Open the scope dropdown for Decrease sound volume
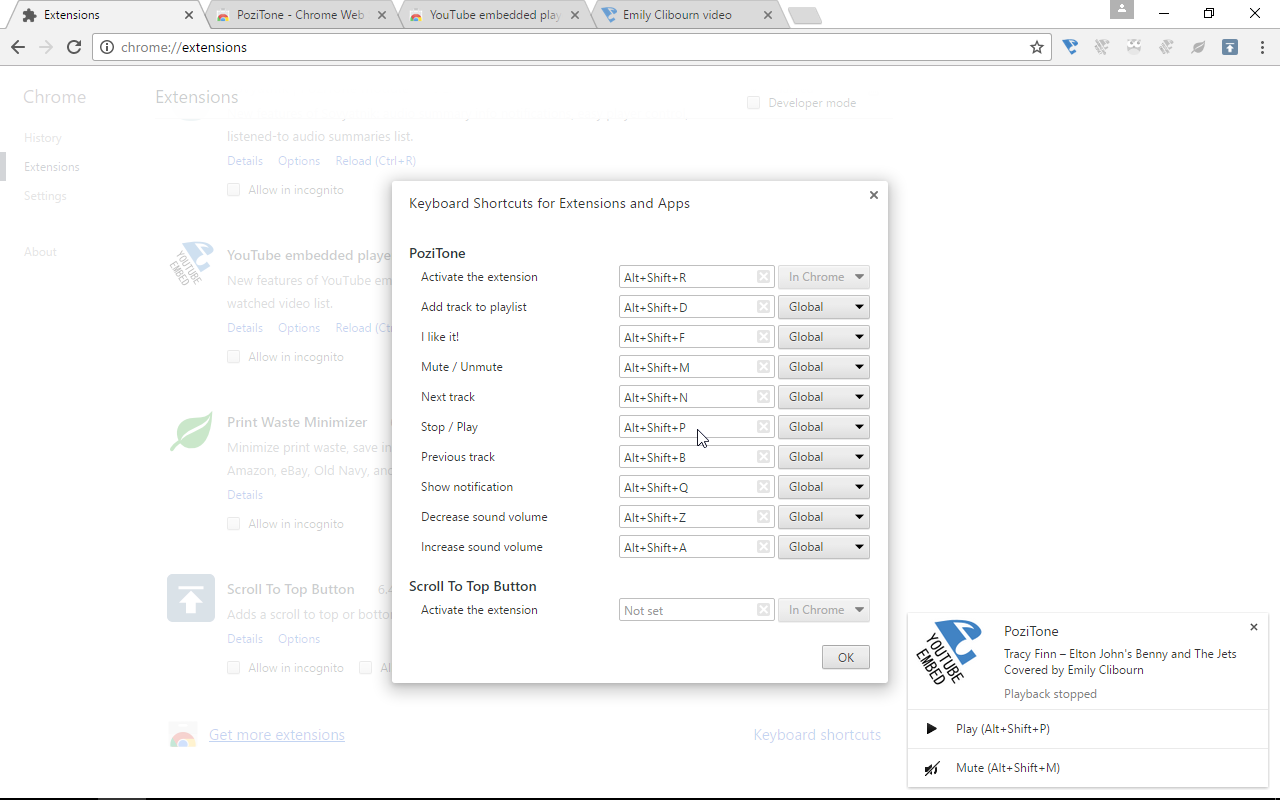 [824, 517]
